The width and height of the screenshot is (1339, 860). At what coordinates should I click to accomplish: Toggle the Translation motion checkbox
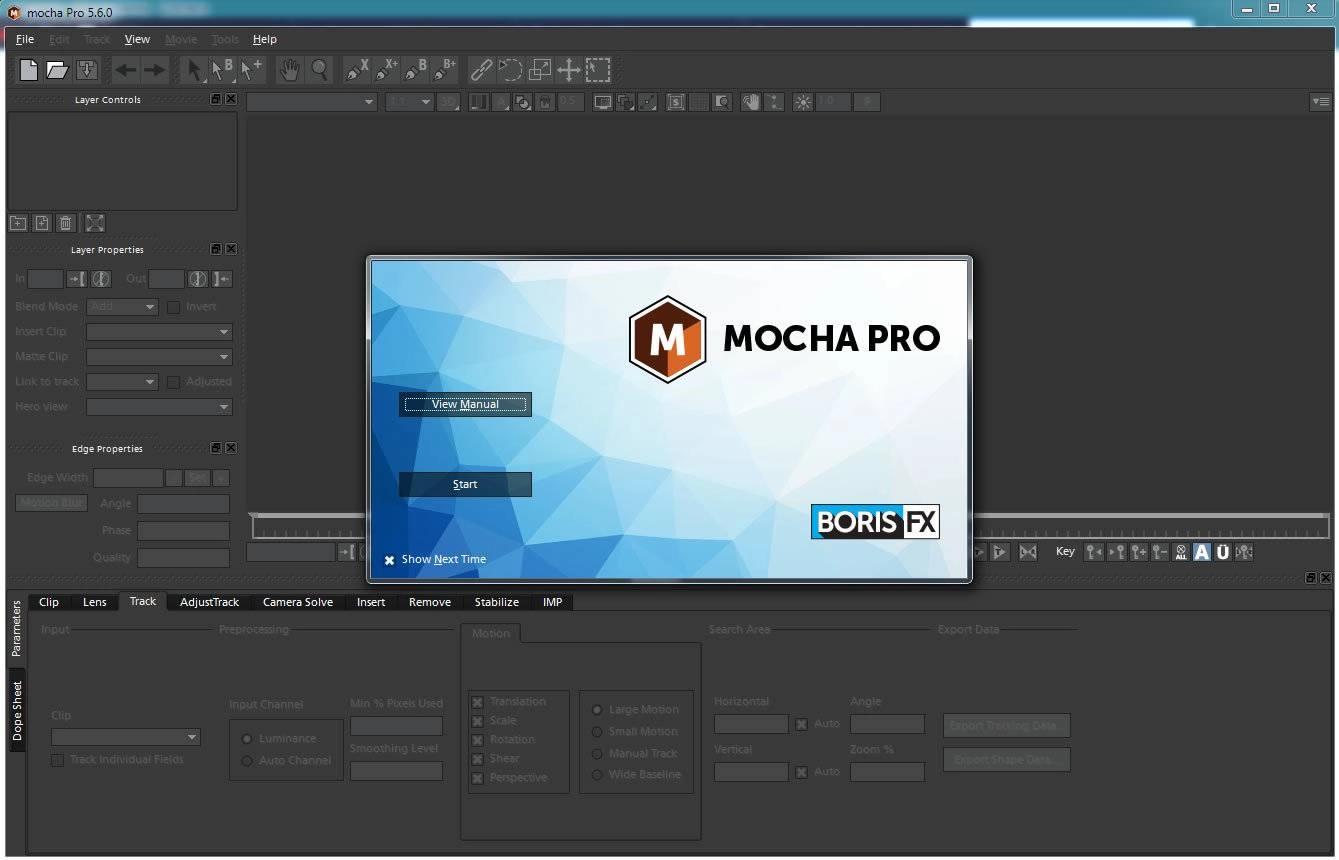478,702
